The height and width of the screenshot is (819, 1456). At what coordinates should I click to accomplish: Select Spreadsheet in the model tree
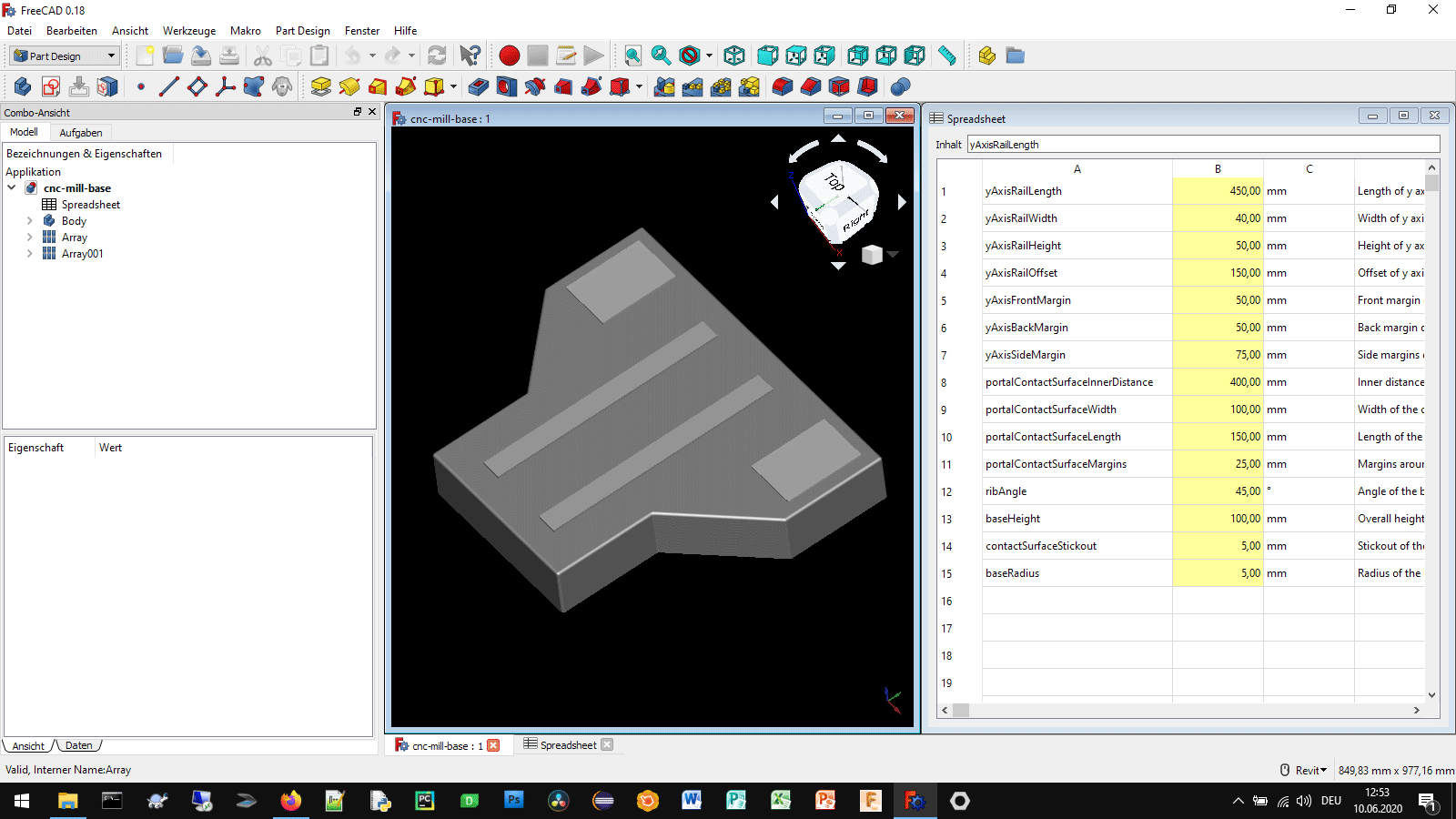tap(90, 205)
